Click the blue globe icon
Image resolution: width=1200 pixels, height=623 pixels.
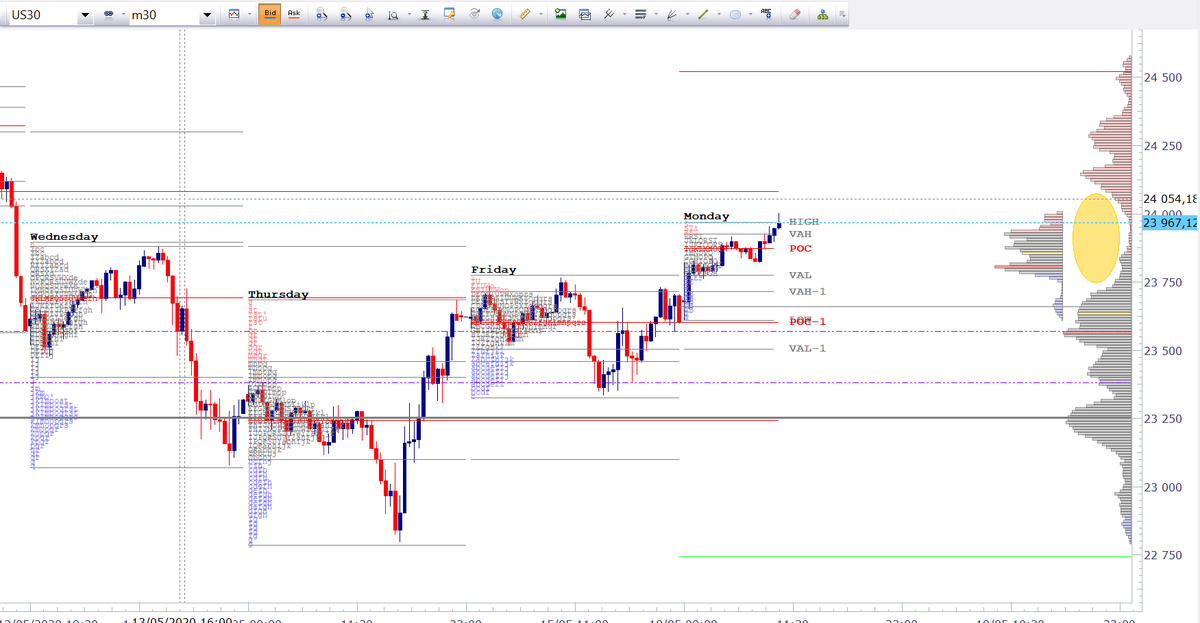pos(496,15)
